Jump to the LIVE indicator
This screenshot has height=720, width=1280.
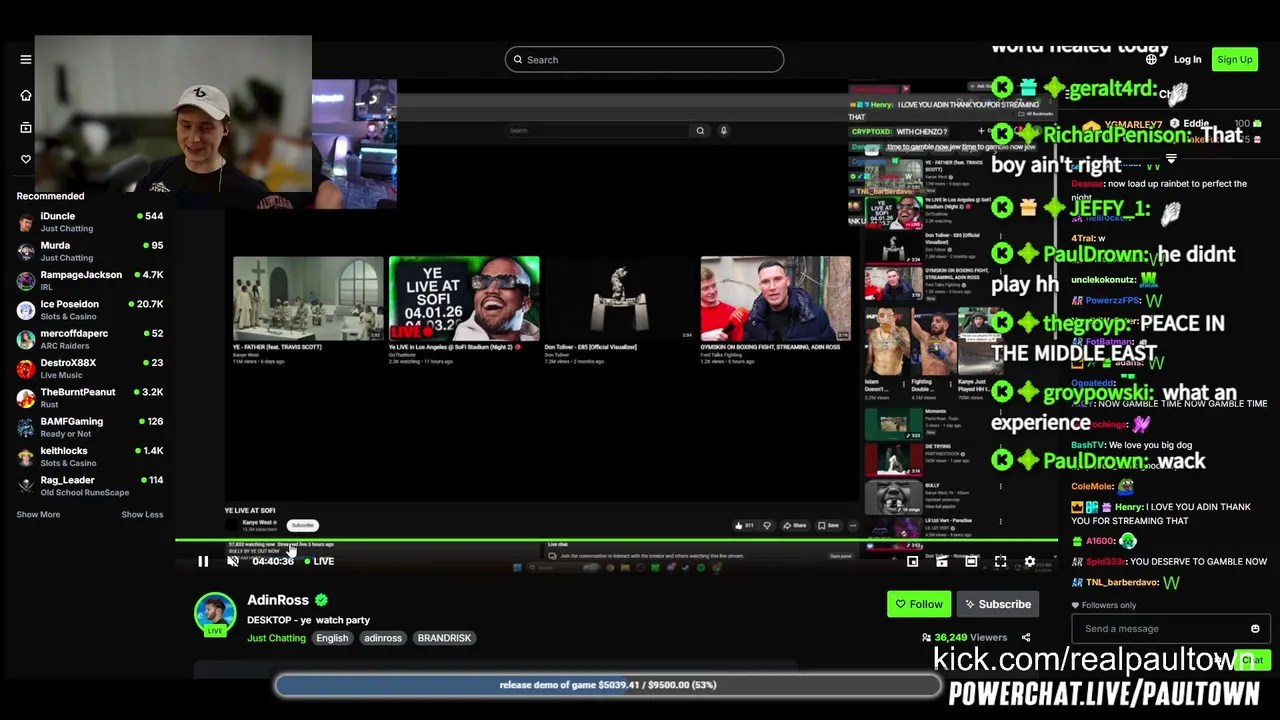[319, 562]
